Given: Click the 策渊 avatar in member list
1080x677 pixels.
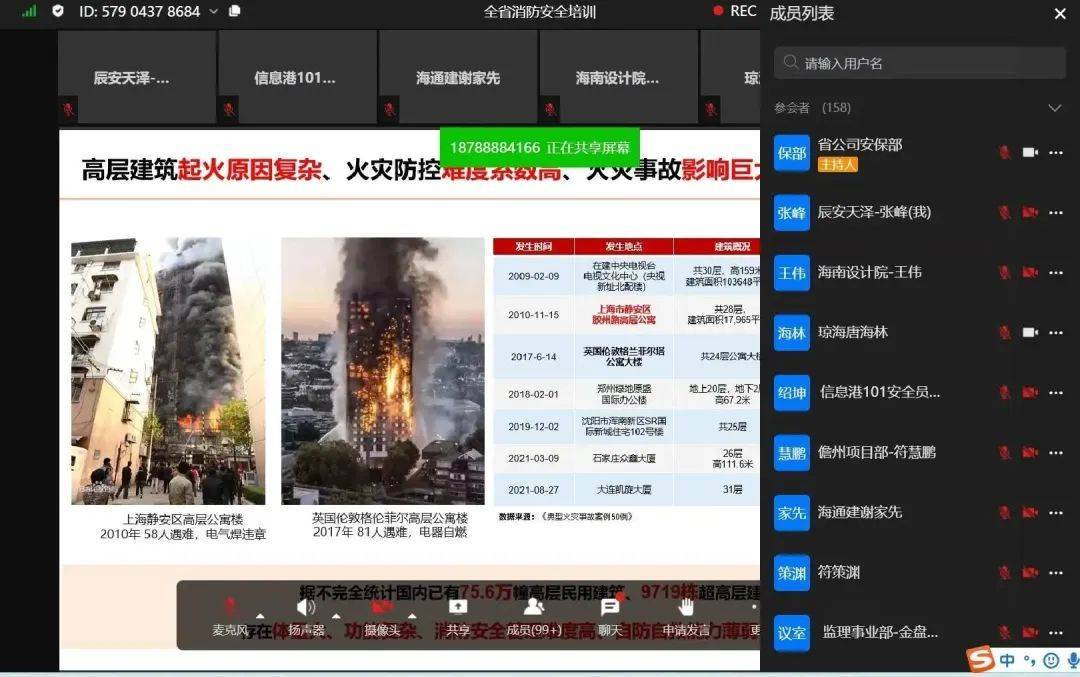Looking at the screenshot, I should coord(791,572).
